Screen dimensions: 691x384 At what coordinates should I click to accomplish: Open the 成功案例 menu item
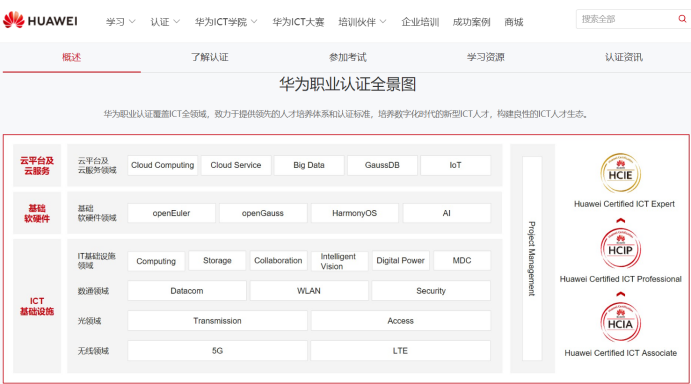click(x=471, y=22)
